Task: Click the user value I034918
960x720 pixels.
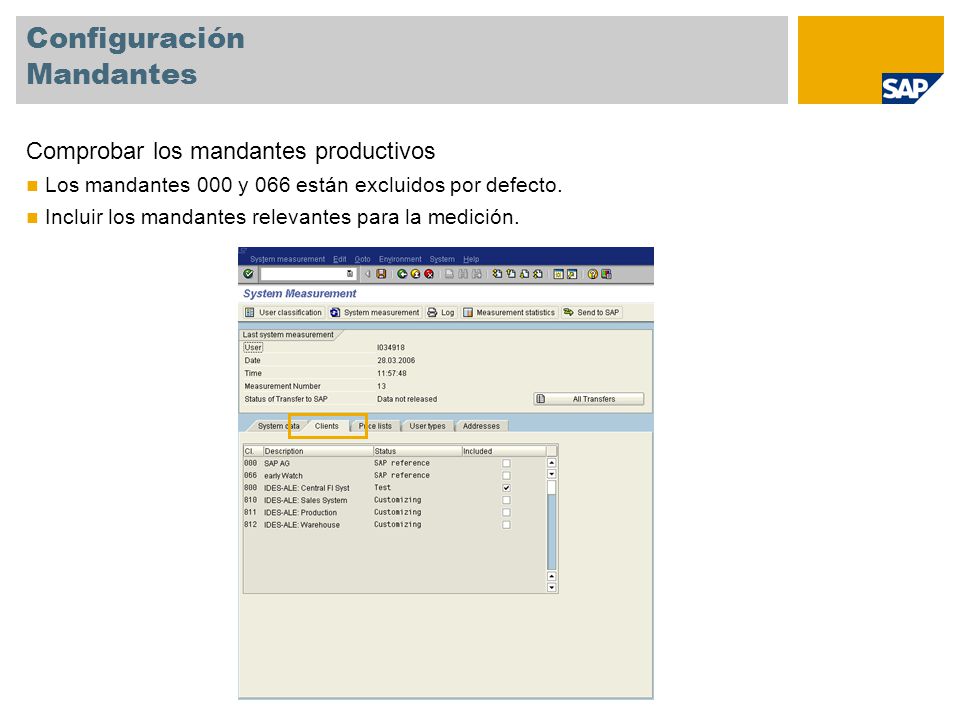Action: coord(391,348)
